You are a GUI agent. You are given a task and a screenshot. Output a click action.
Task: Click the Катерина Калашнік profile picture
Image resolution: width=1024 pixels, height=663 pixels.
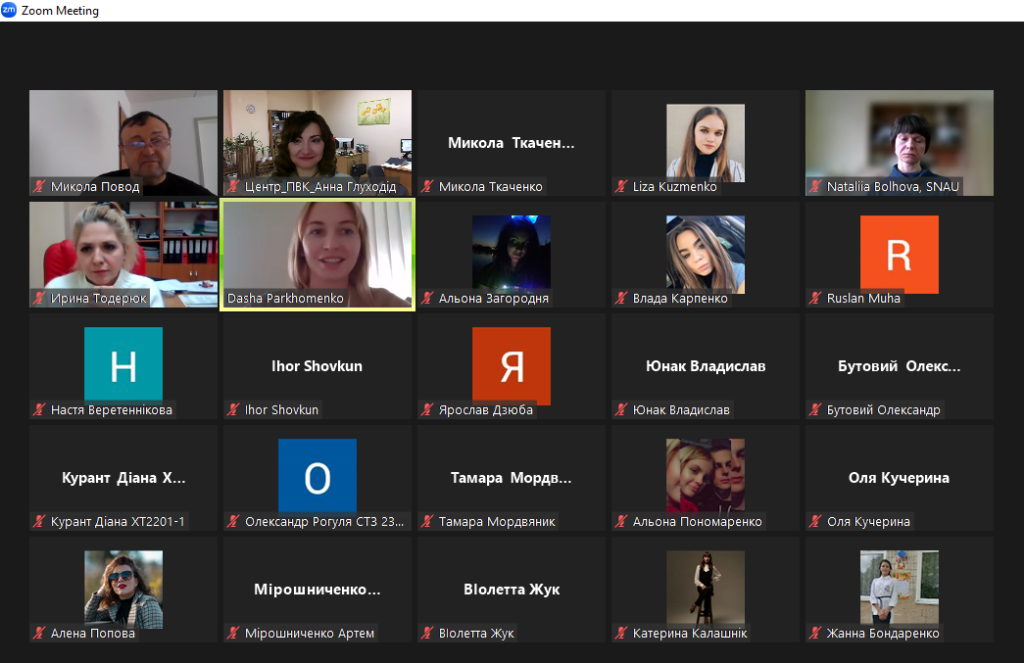click(x=705, y=588)
